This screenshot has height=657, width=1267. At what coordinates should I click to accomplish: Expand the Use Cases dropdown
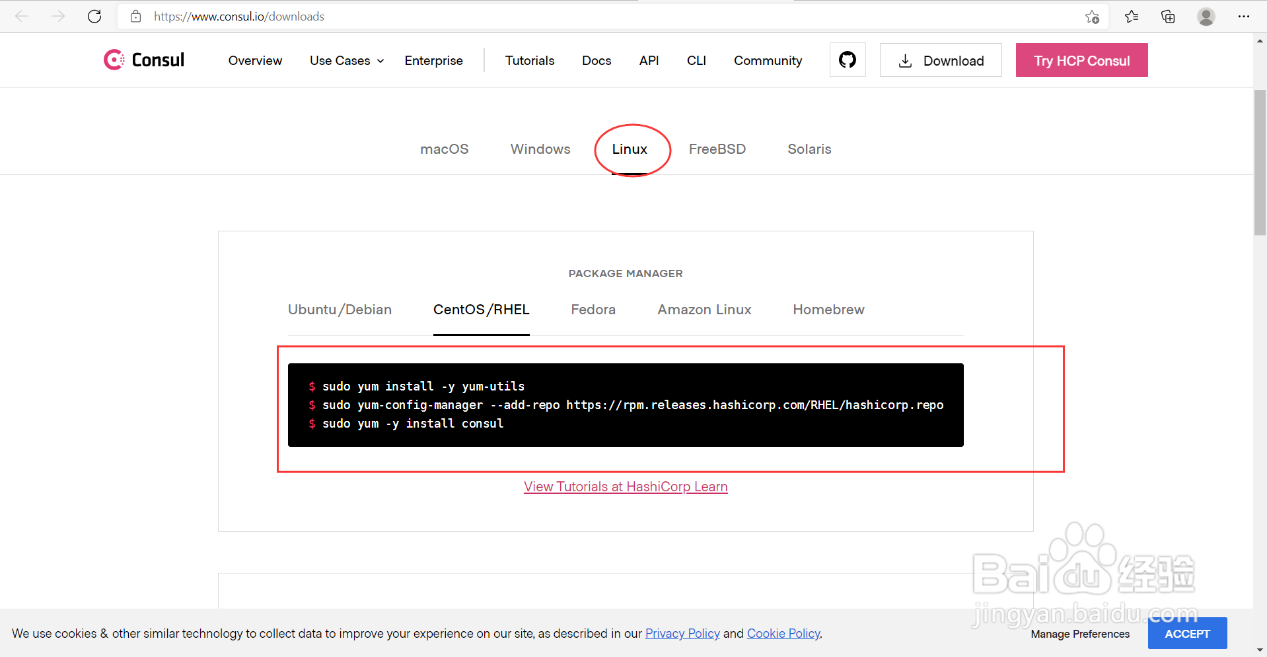click(346, 61)
